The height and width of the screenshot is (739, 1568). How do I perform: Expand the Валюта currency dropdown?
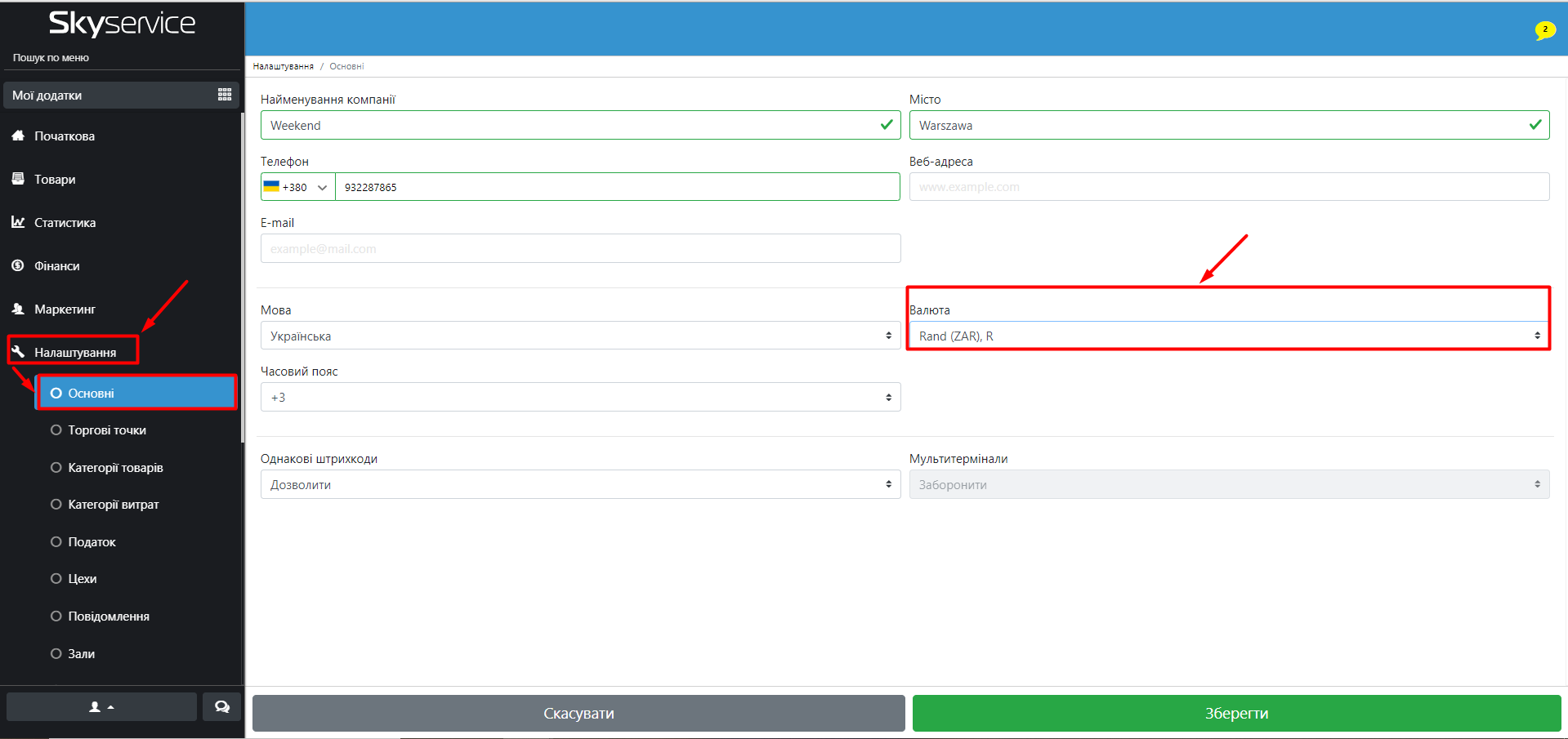[x=1228, y=336]
